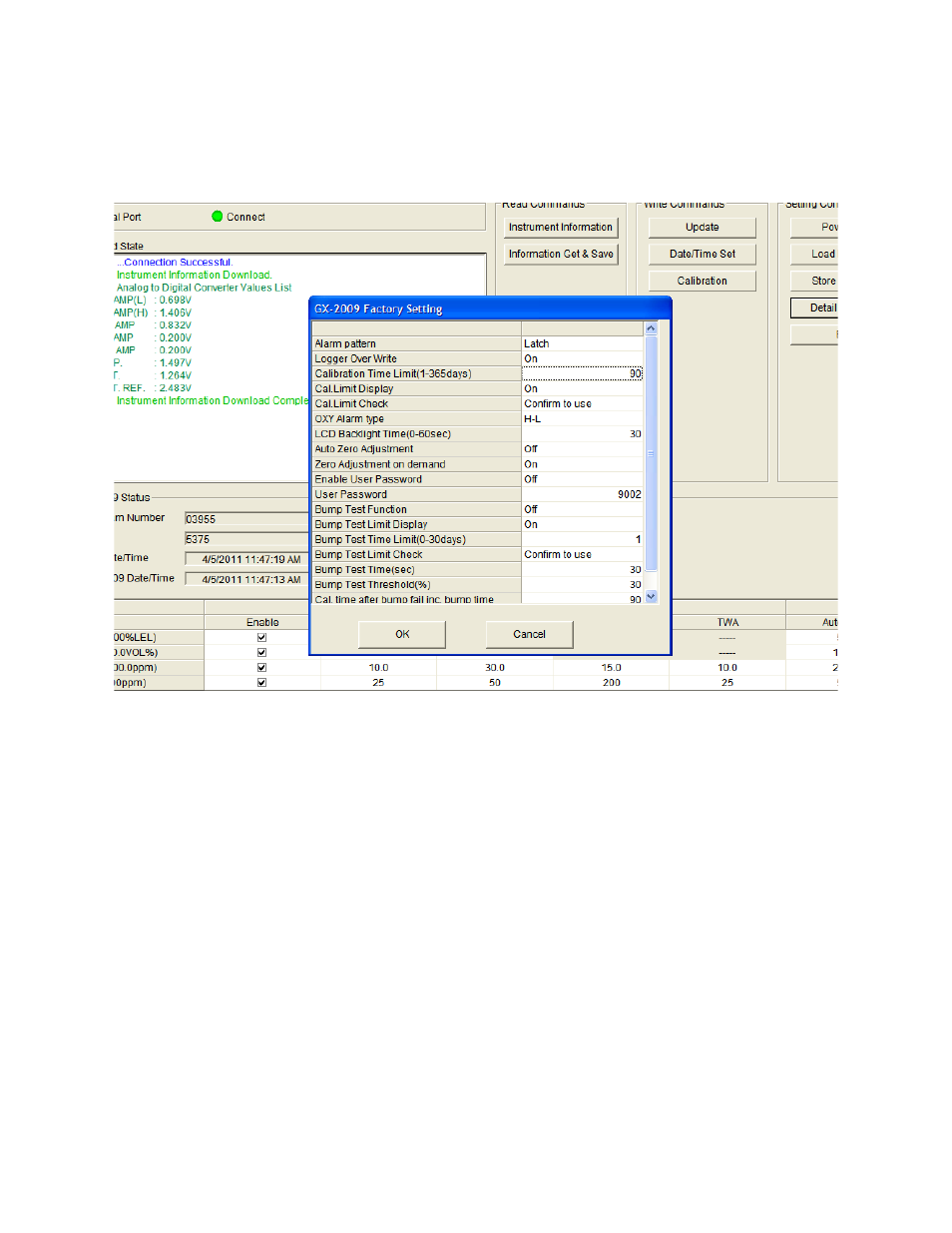Click the 30.0 cell in the gas table
The width and height of the screenshot is (952, 1233).
495,668
